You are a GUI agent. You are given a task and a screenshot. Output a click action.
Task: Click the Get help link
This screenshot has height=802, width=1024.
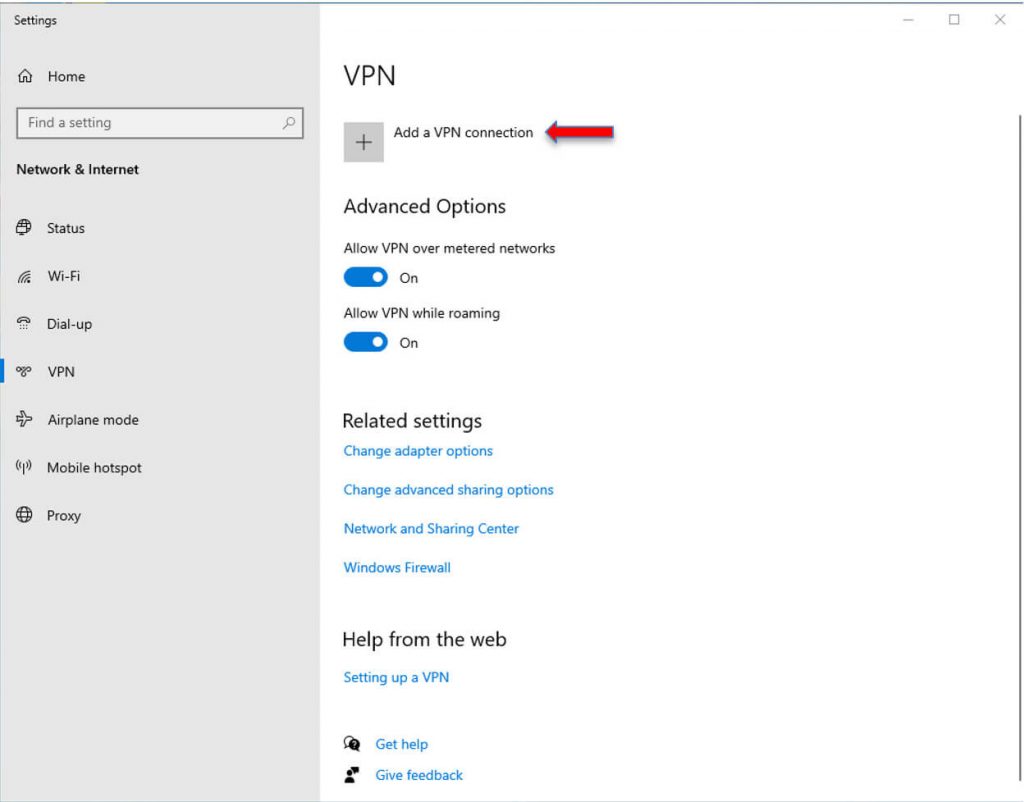pyautogui.click(x=401, y=744)
